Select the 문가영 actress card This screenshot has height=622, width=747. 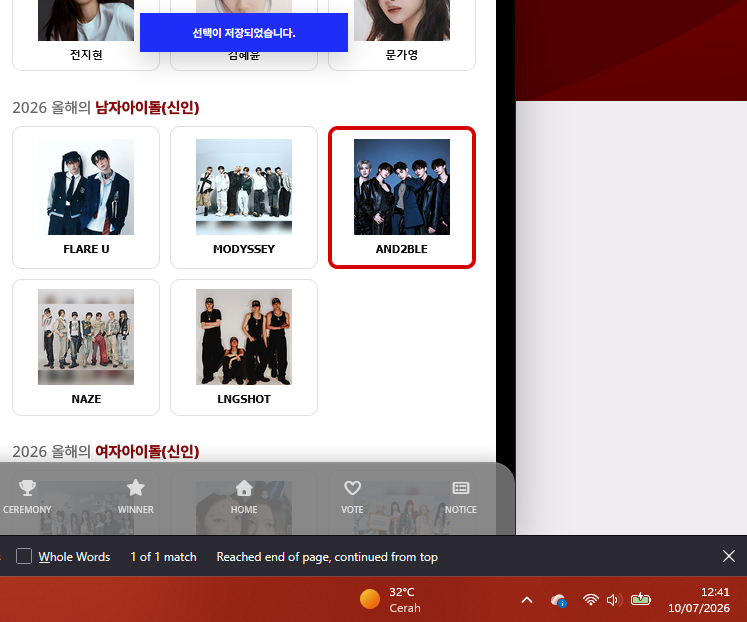(x=402, y=35)
